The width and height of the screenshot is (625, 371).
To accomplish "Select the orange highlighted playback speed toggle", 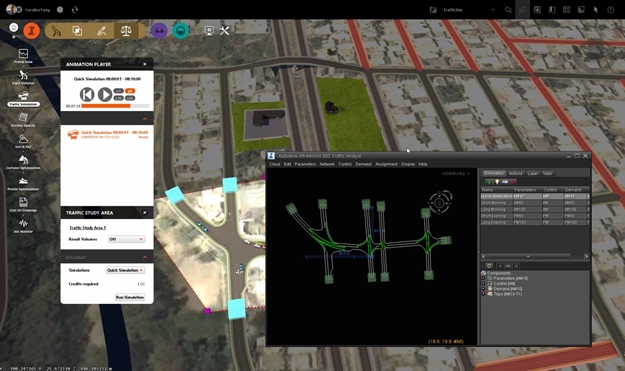I will click(130, 91).
